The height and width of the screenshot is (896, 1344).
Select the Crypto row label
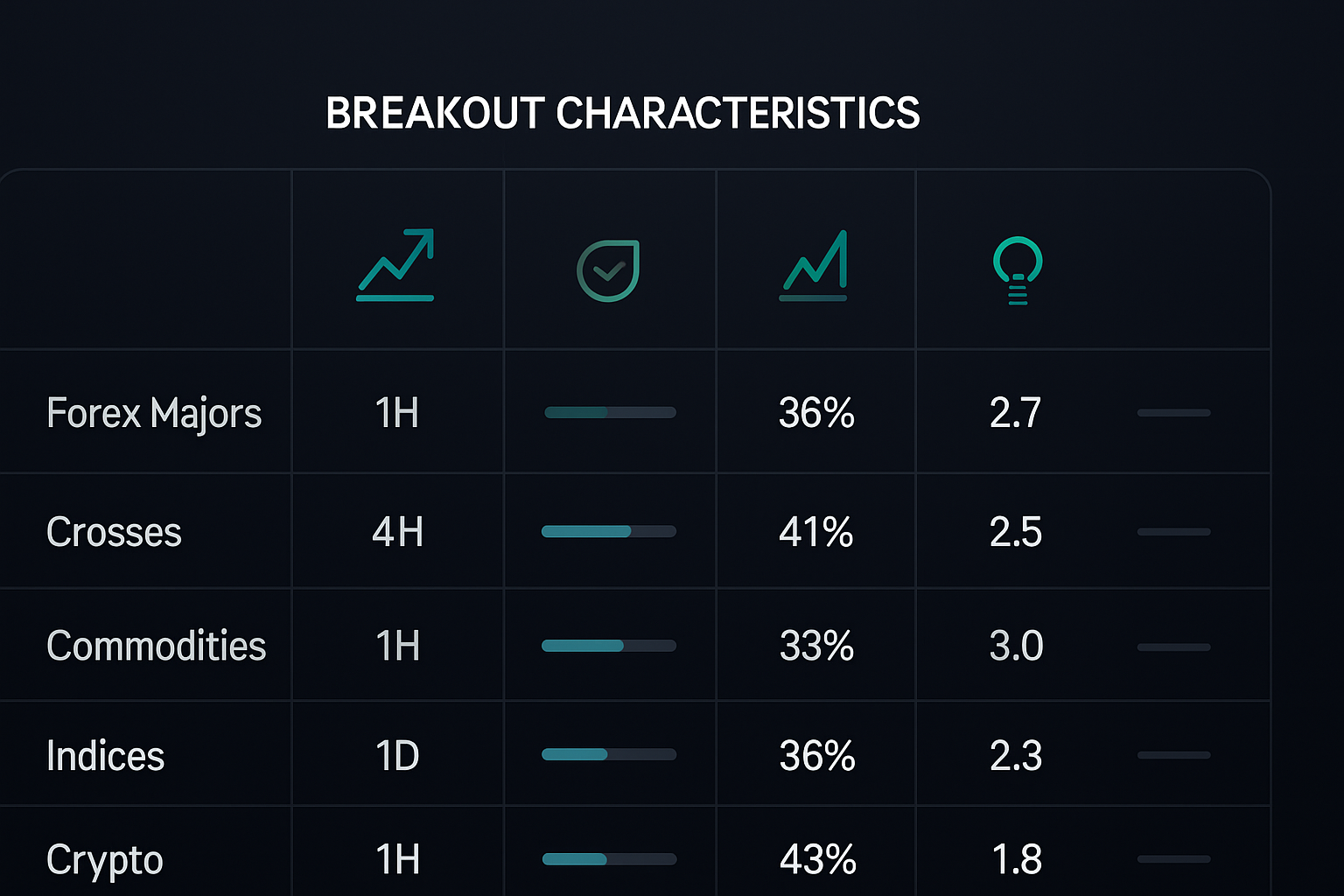coord(104,860)
